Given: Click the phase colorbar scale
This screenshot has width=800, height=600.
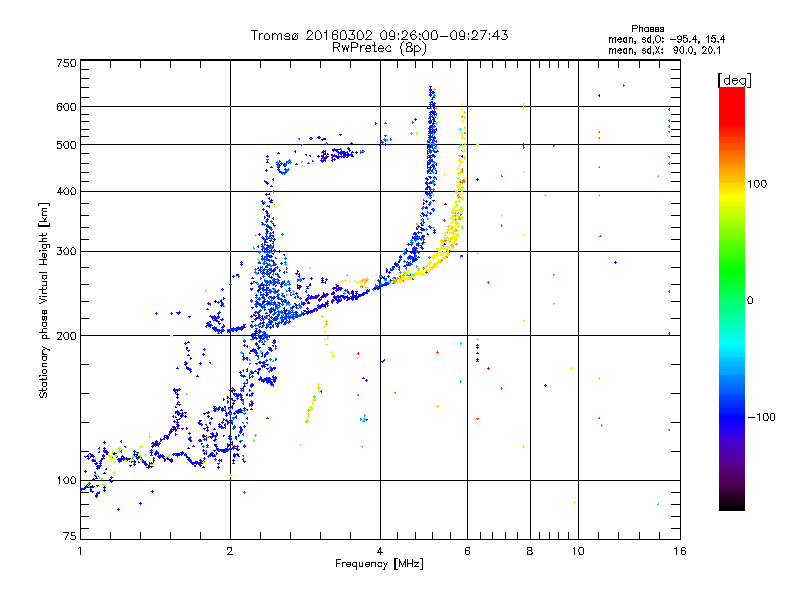Looking at the screenshot, I should pyautogui.click(x=732, y=298).
